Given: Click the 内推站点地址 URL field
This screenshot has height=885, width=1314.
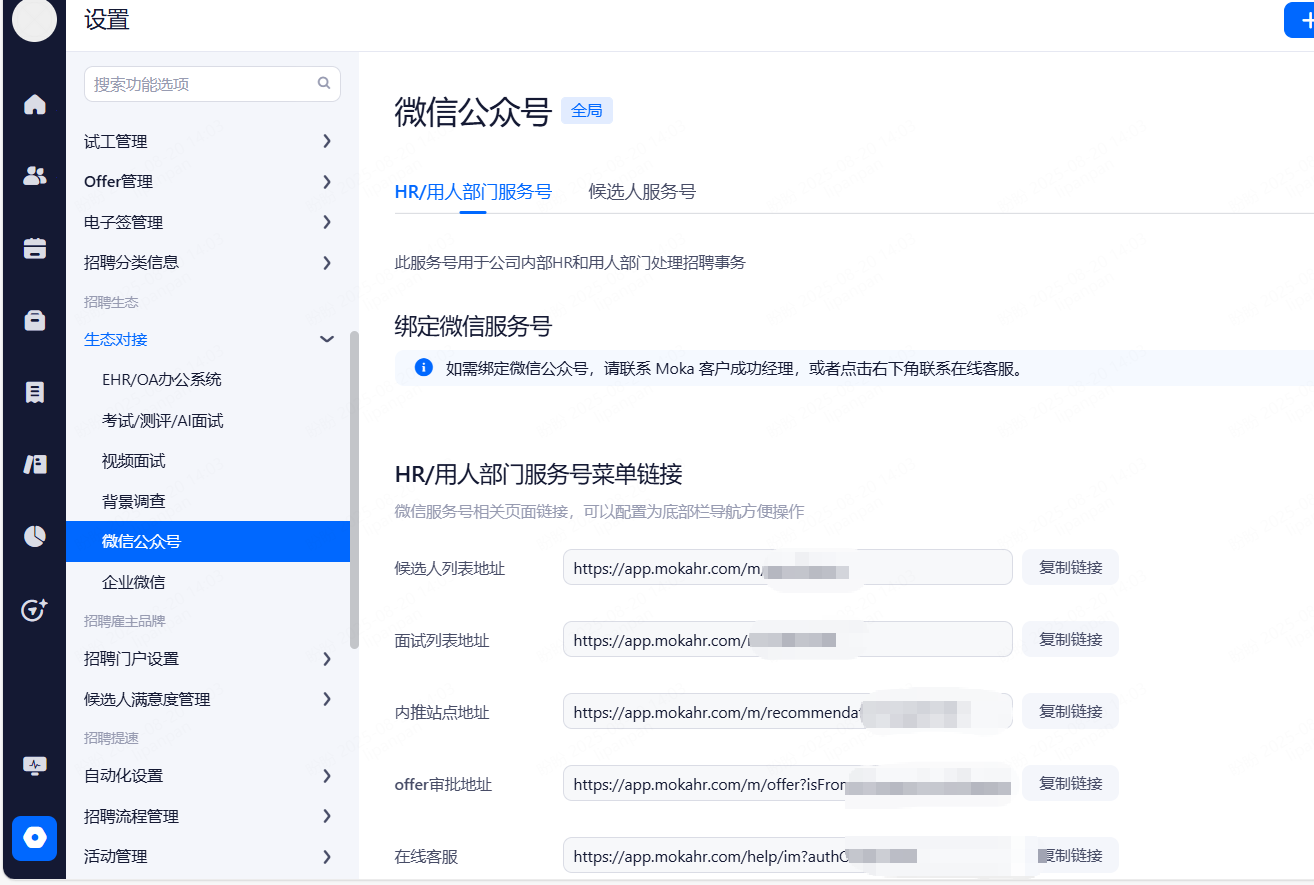Looking at the screenshot, I should click(715, 713).
